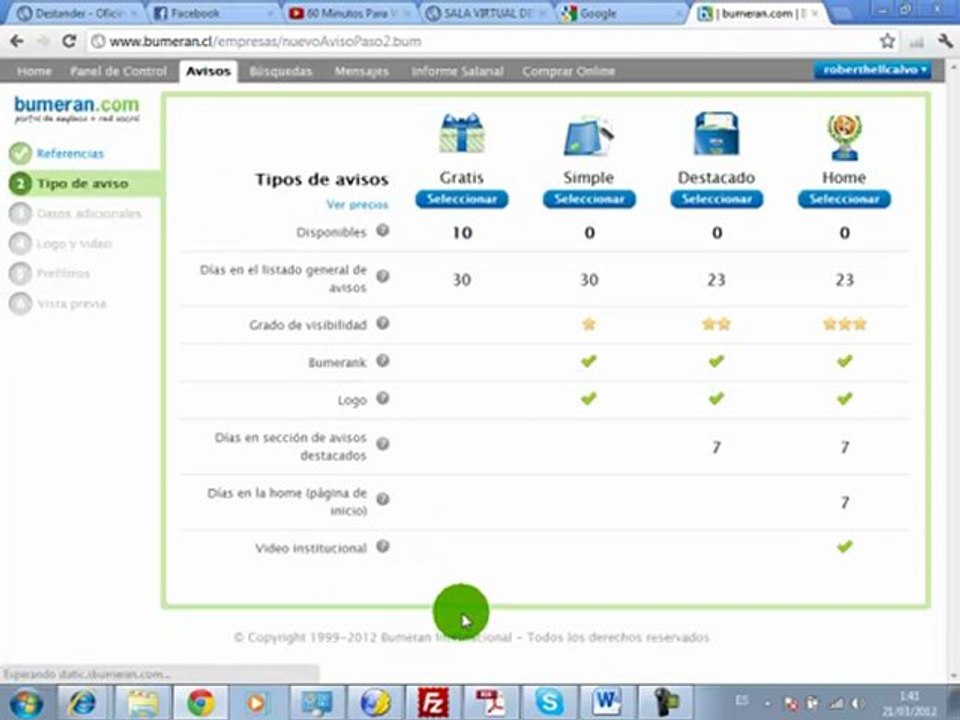Click the Destacado box icon
This screenshot has width=960, height=720.
pos(716,133)
